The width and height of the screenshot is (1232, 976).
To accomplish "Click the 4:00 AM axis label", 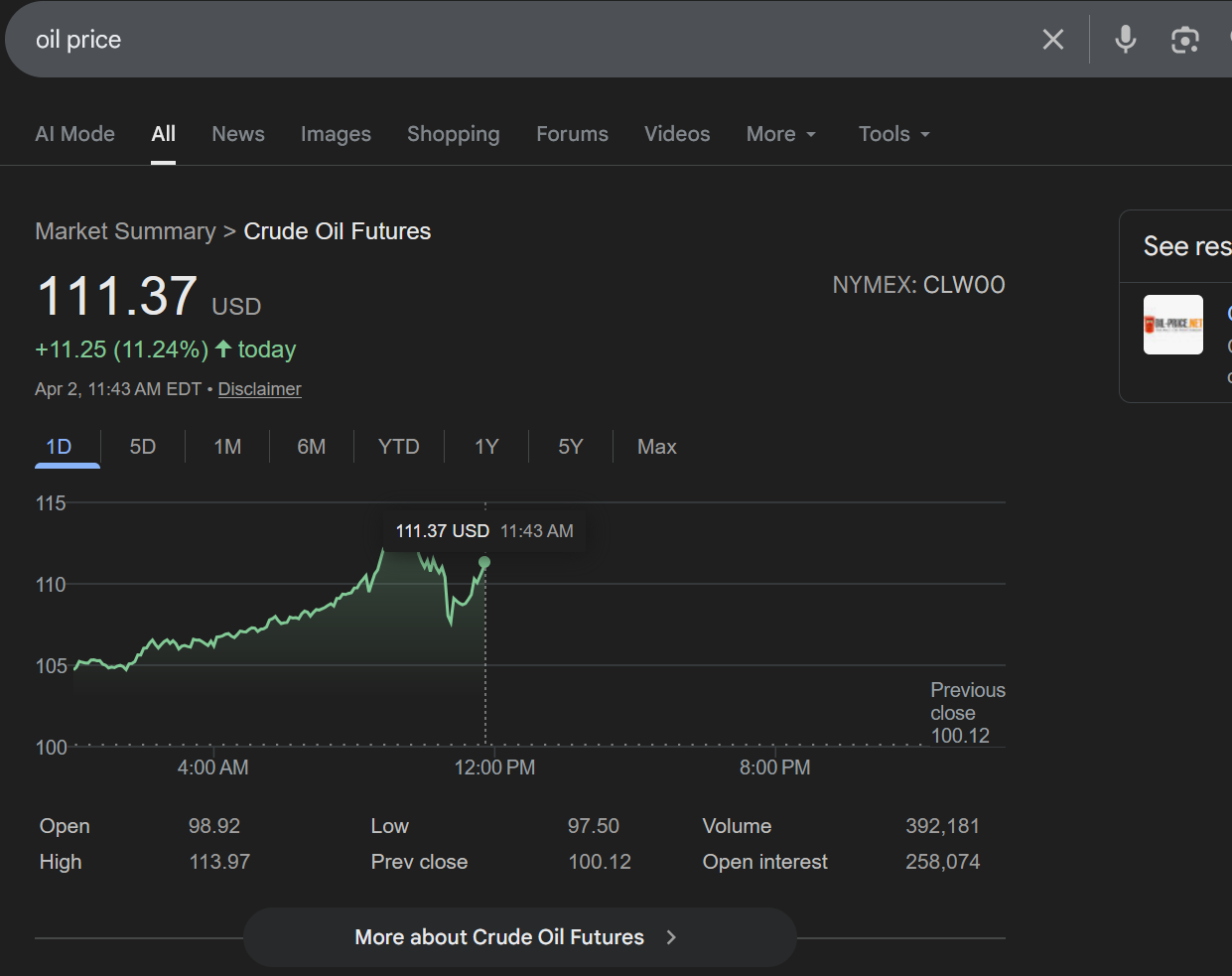I will click(x=213, y=767).
